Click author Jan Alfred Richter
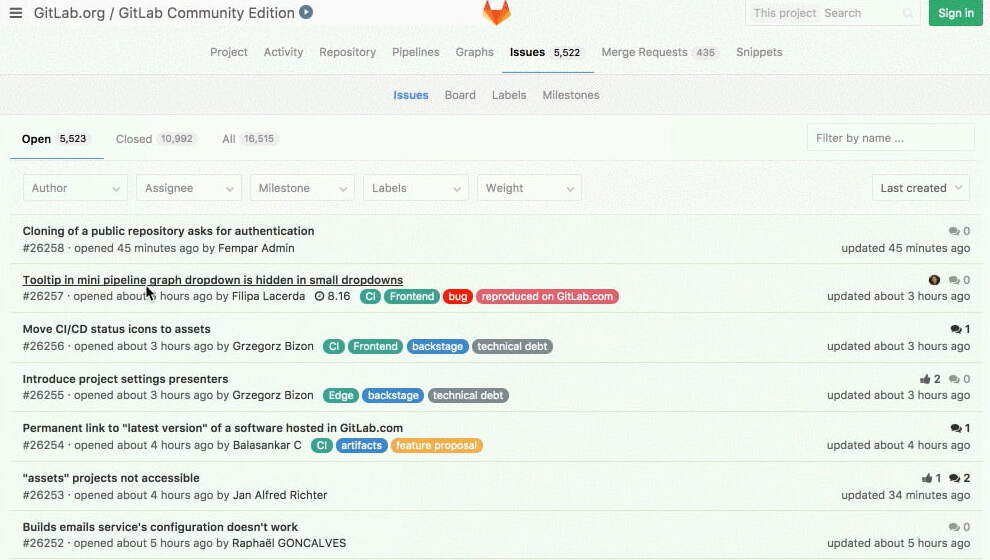The width and height of the screenshot is (990, 560). [x=280, y=495]
